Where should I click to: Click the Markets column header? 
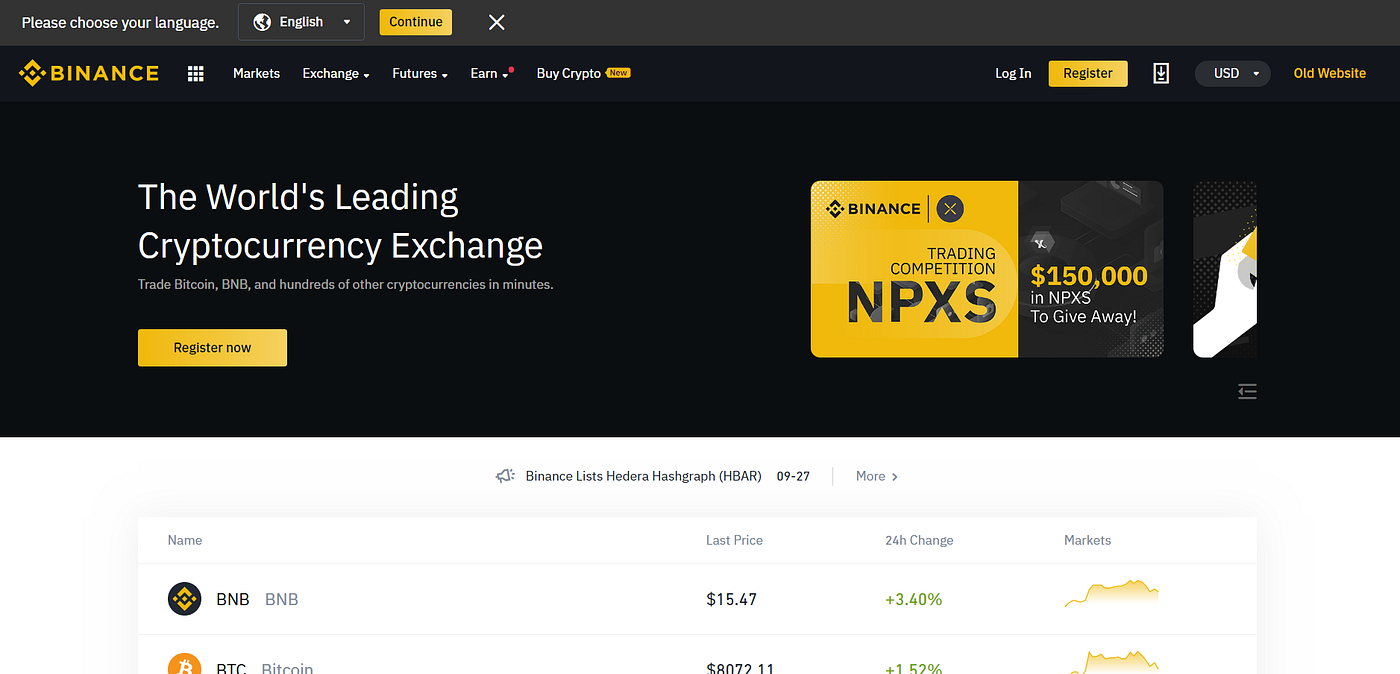tap(1088, 540)
